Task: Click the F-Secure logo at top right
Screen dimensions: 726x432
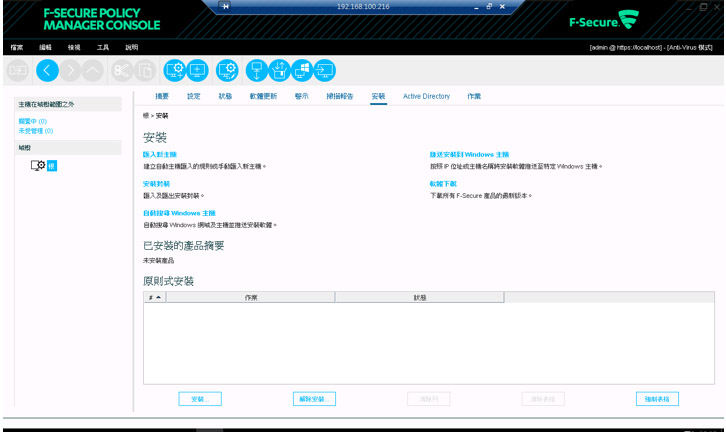Action: 604,20
